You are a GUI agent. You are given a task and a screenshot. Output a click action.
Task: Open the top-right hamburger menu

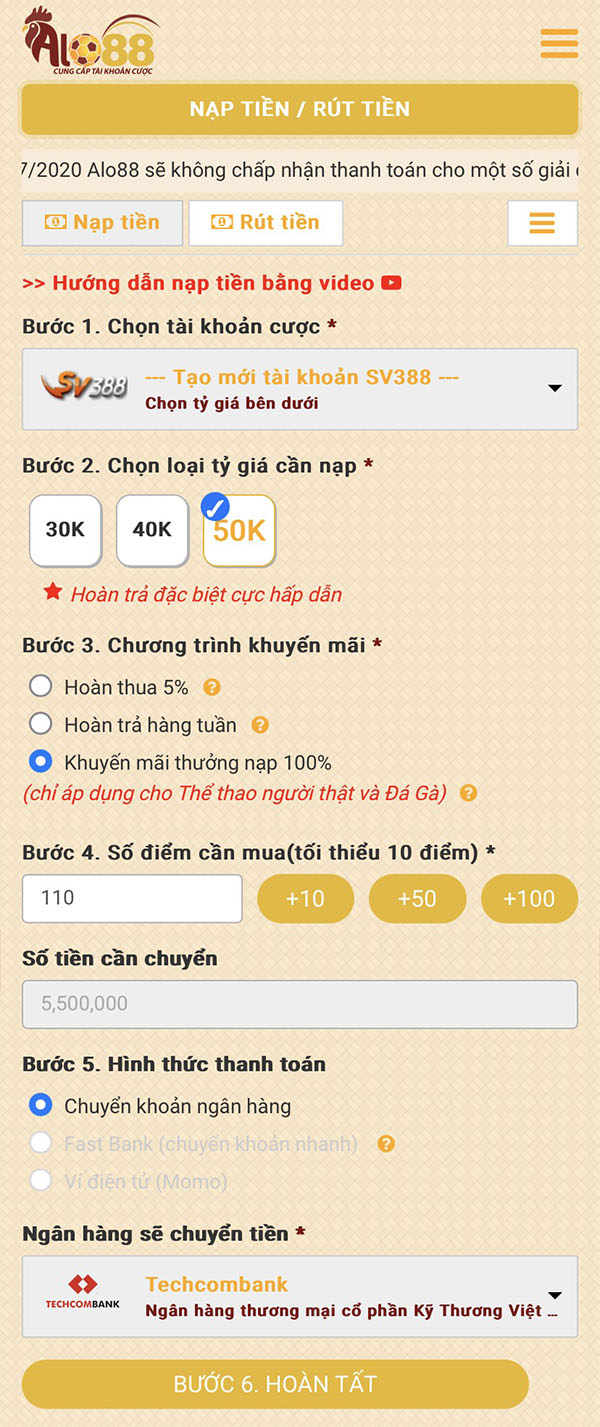(558, 44)
